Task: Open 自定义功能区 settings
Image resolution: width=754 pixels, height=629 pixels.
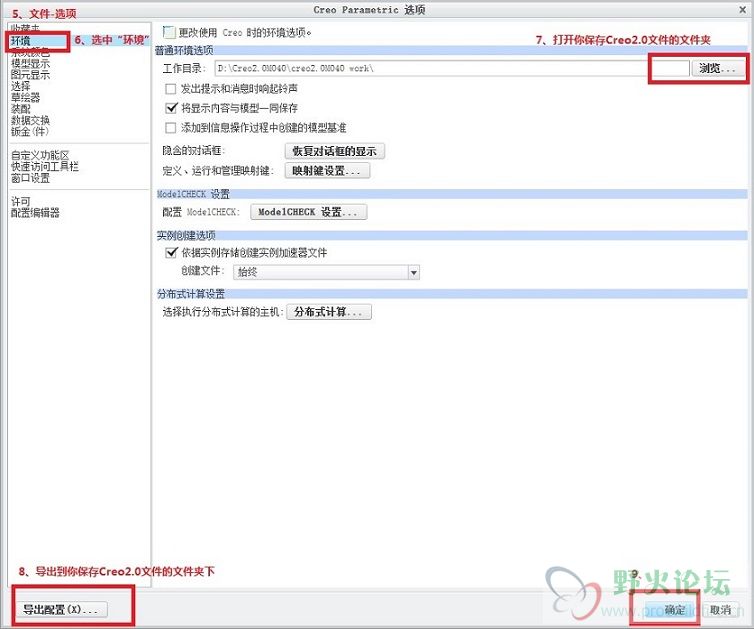Action: coord(40,155)
